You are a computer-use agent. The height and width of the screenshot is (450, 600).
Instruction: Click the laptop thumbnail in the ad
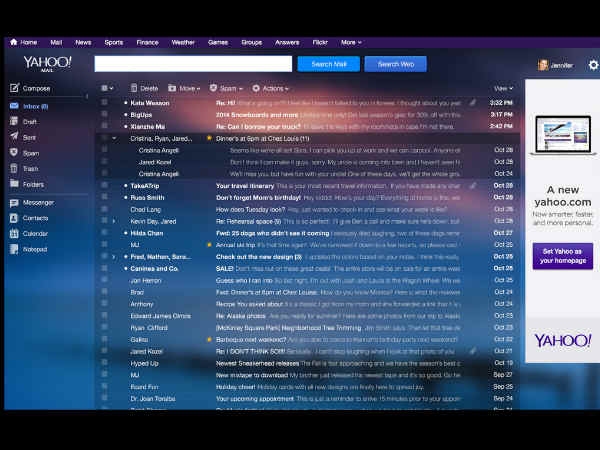click(x=563, y=135)
